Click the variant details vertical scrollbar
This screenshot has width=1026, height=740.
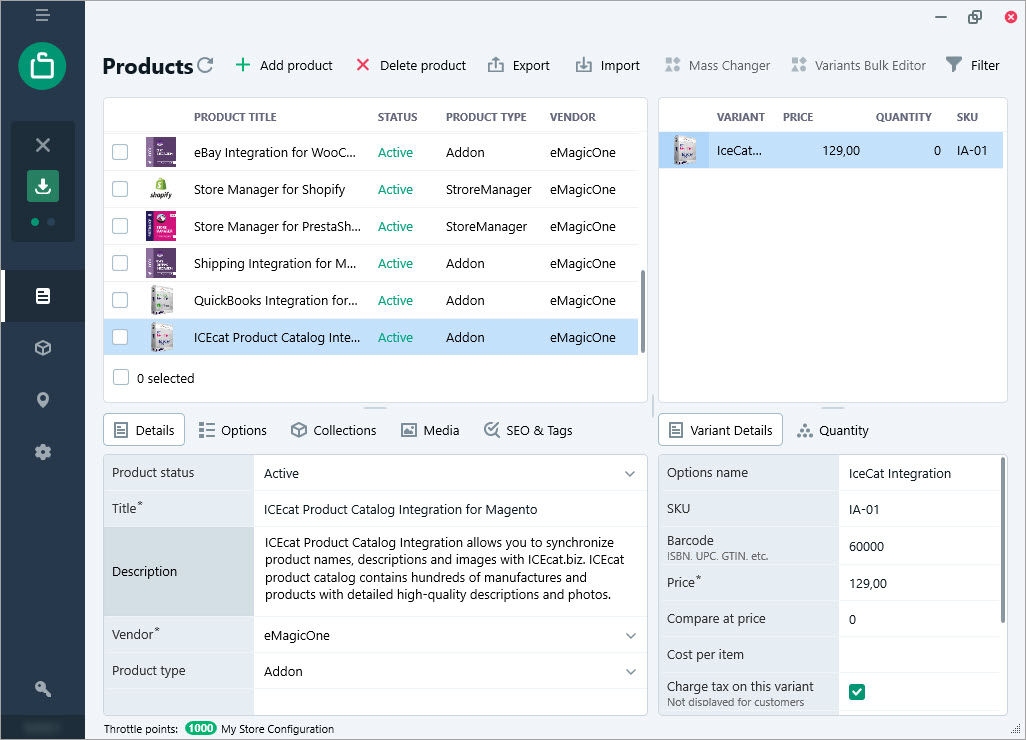click(x=1002, y=540)
